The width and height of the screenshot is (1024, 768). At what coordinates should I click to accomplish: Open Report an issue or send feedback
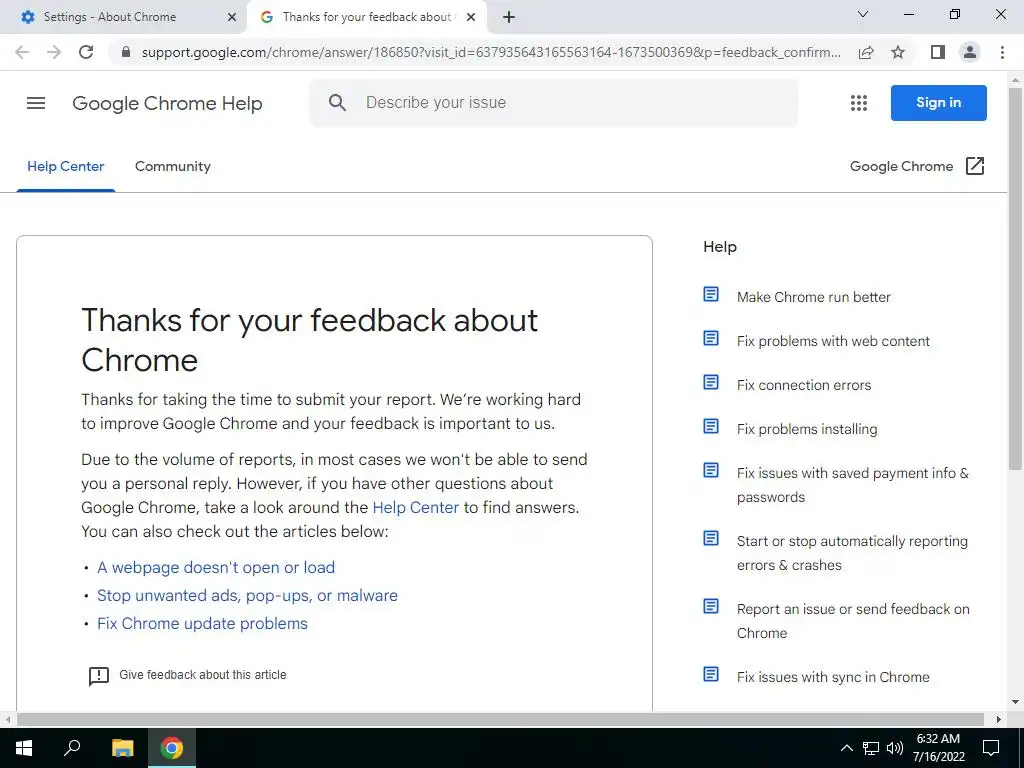coord(853,620)
